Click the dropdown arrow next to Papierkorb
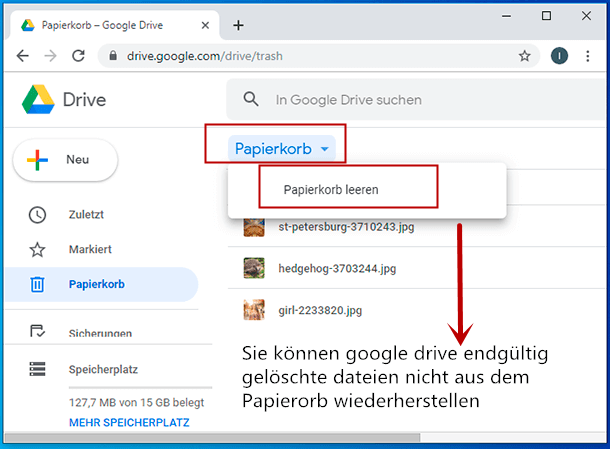 point(324,149)
